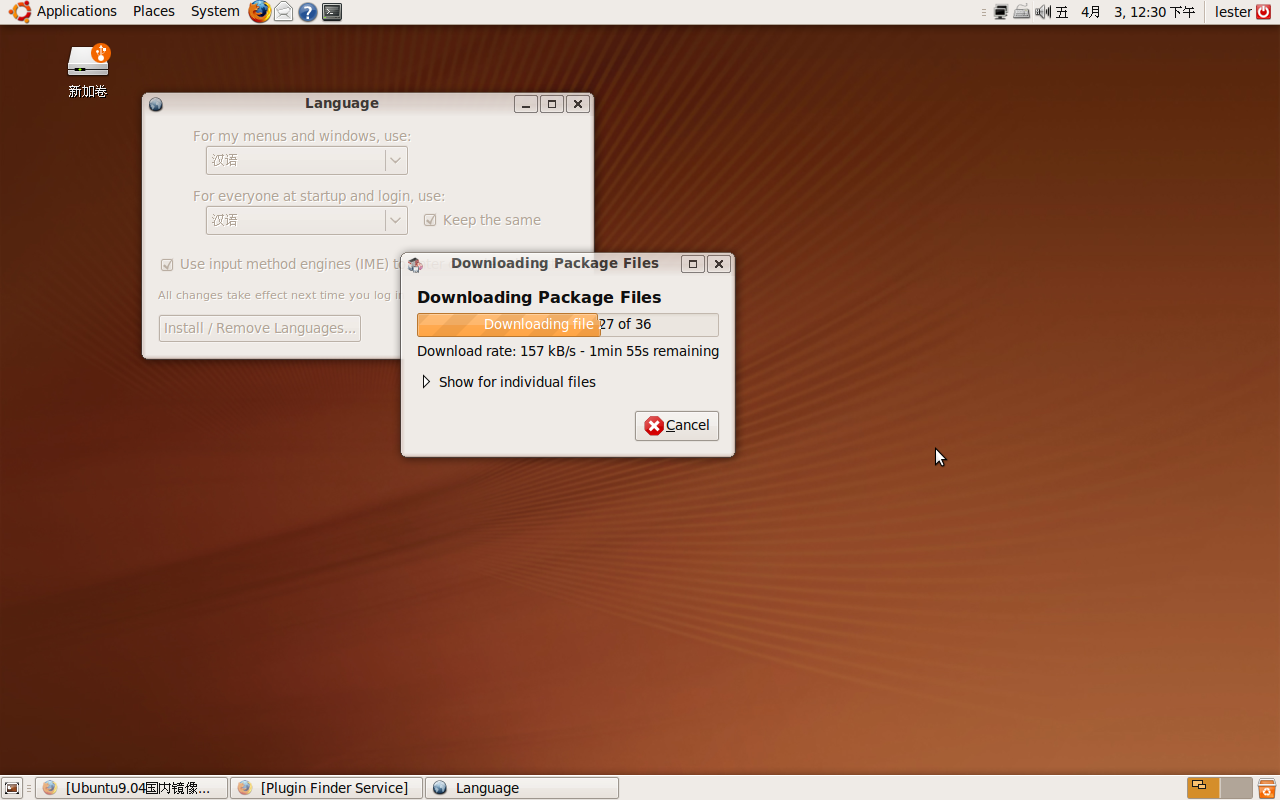Click Install / Remove Languages button
Screen dimensions: 1280x800
tap(259, 328)
